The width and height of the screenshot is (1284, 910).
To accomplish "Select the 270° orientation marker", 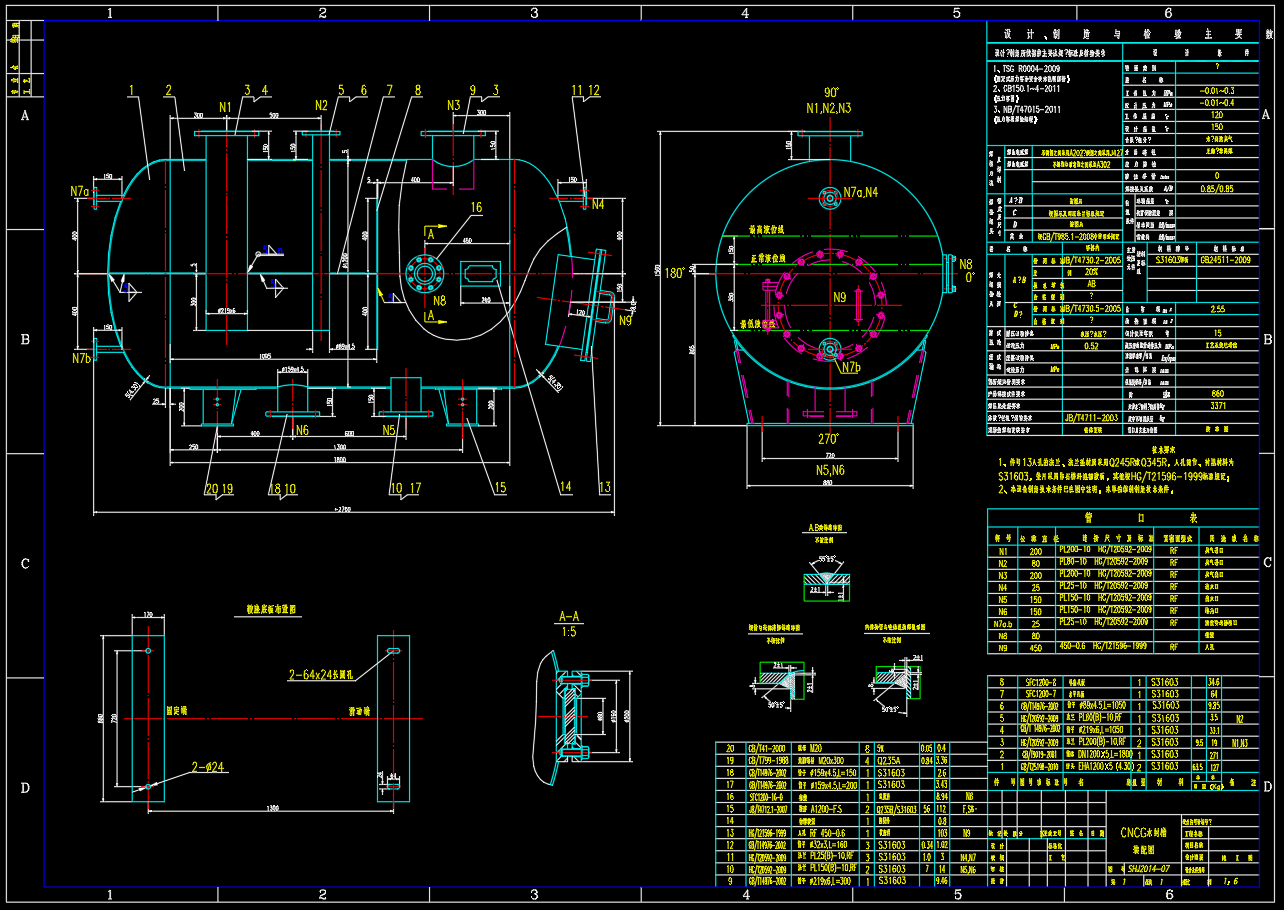I will (x=830, y=438).
